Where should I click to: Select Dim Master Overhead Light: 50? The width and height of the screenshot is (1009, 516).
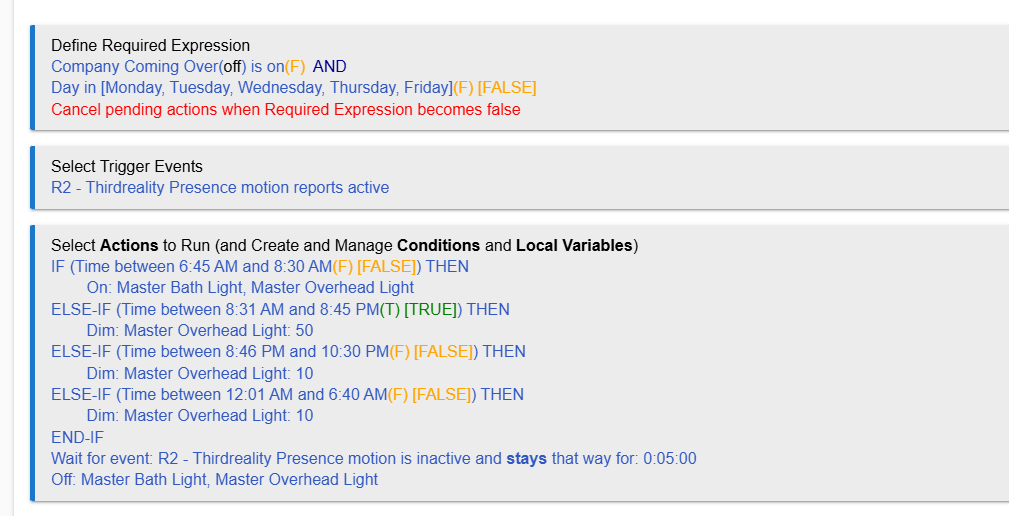200,331
